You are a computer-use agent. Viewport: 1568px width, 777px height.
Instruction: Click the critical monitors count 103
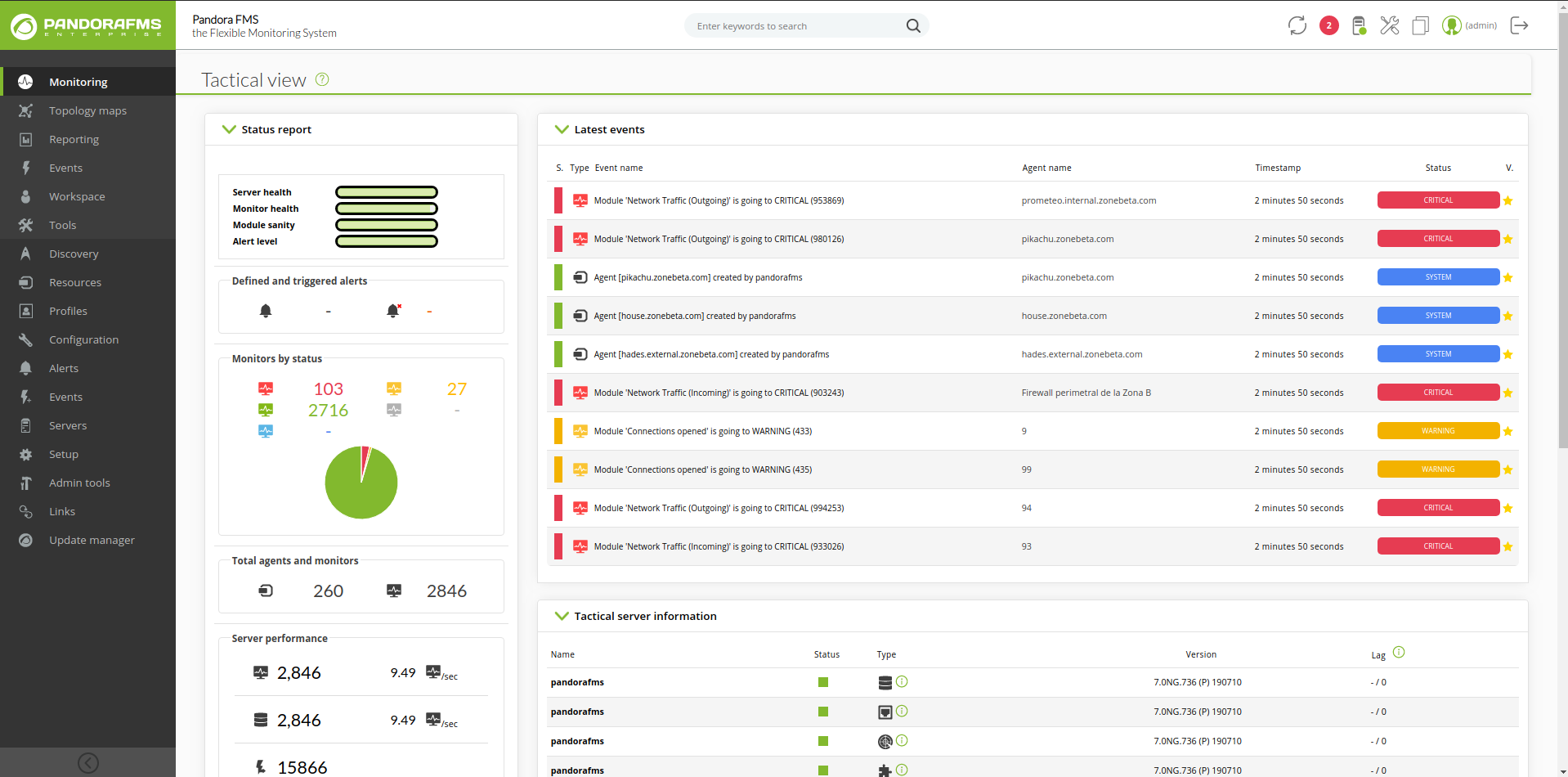[x=329, y=388]
